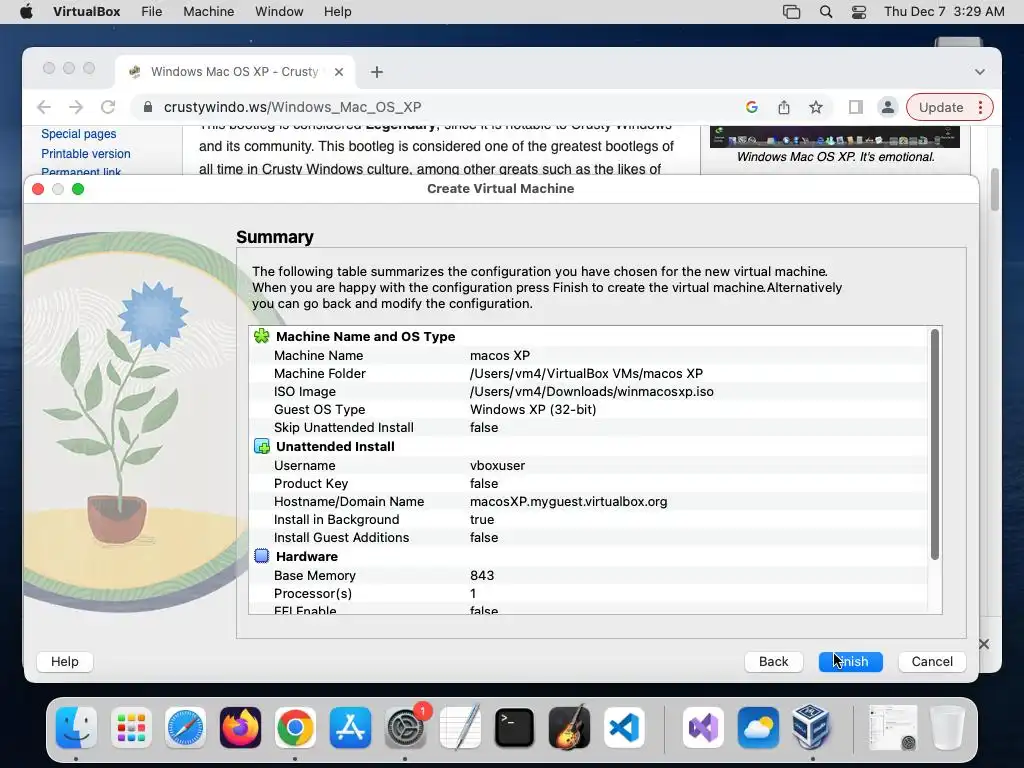Open Visual Studio from the Dock
1024x768 pixels.
703,728
